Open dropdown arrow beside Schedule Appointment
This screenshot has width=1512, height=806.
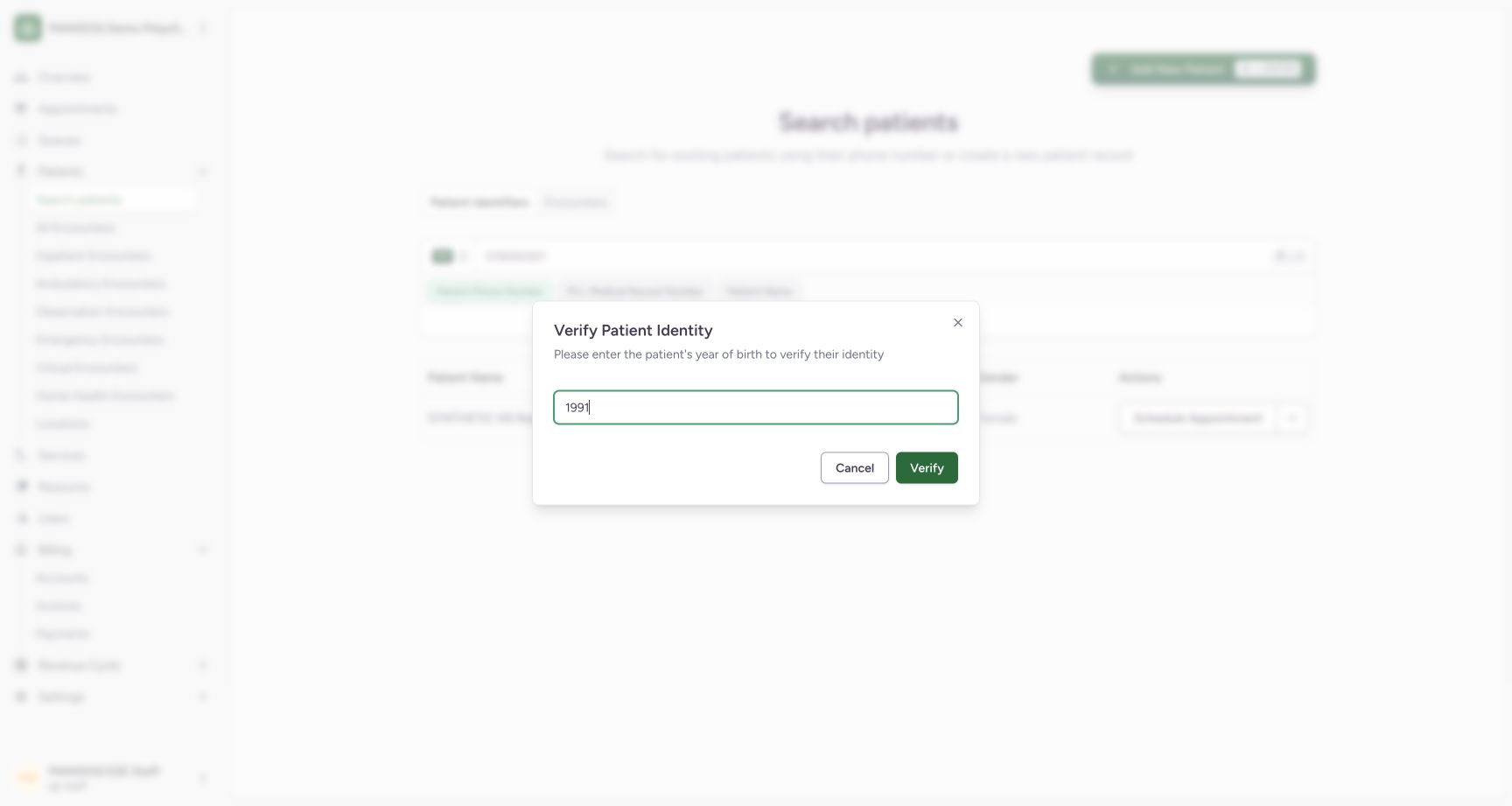[x=1292, y=418]
